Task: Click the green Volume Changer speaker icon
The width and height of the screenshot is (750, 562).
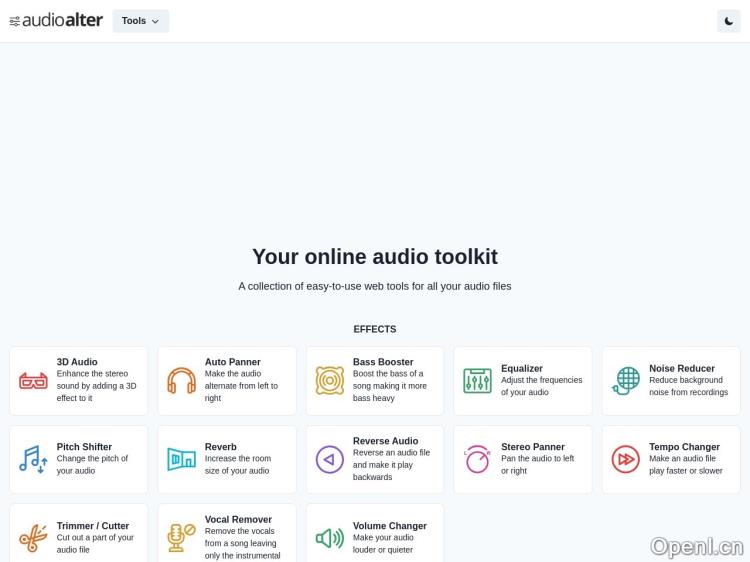Action: click(x=330, y=538)
